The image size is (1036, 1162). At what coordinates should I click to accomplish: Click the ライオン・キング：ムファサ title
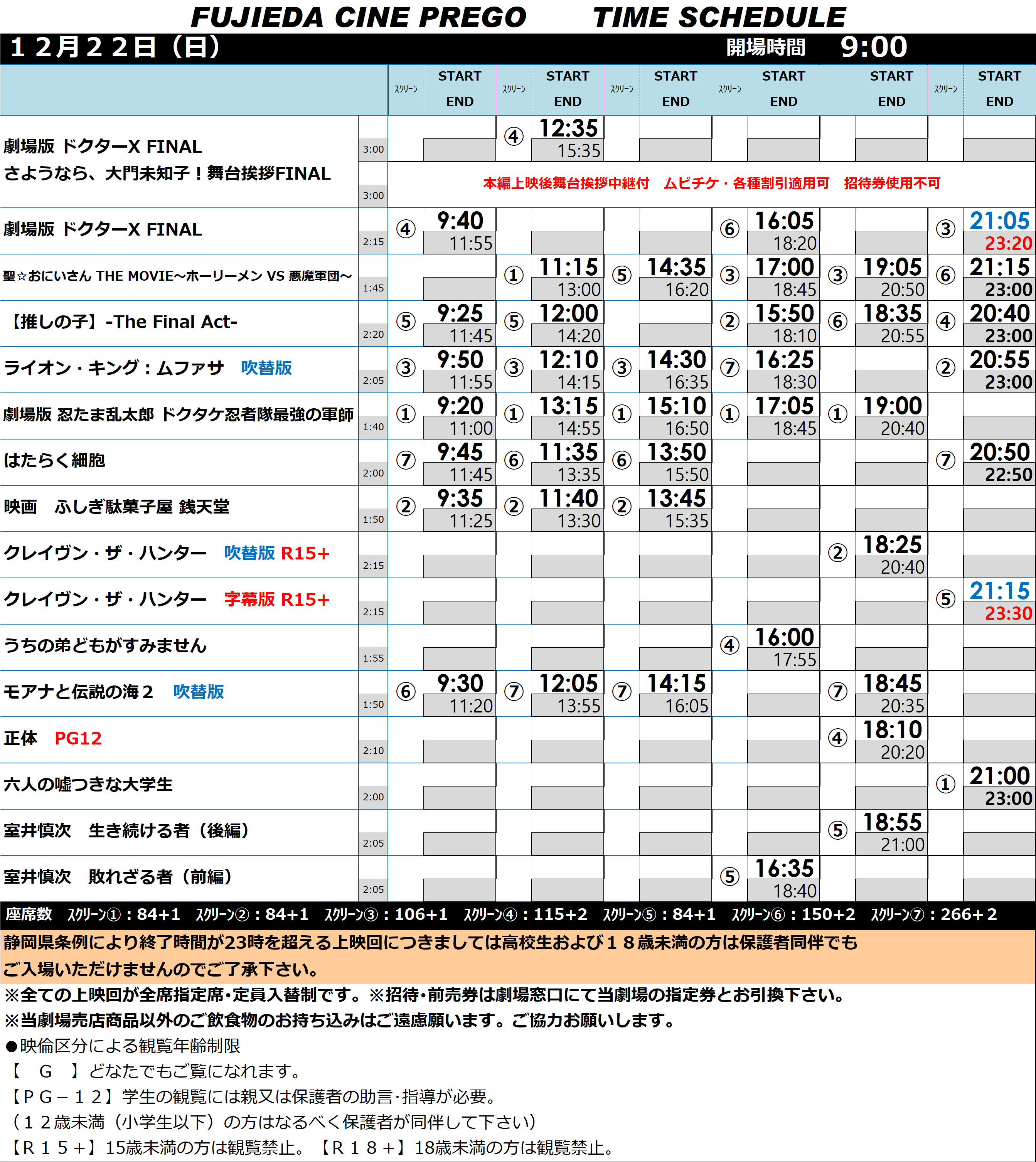click(114, 368)
